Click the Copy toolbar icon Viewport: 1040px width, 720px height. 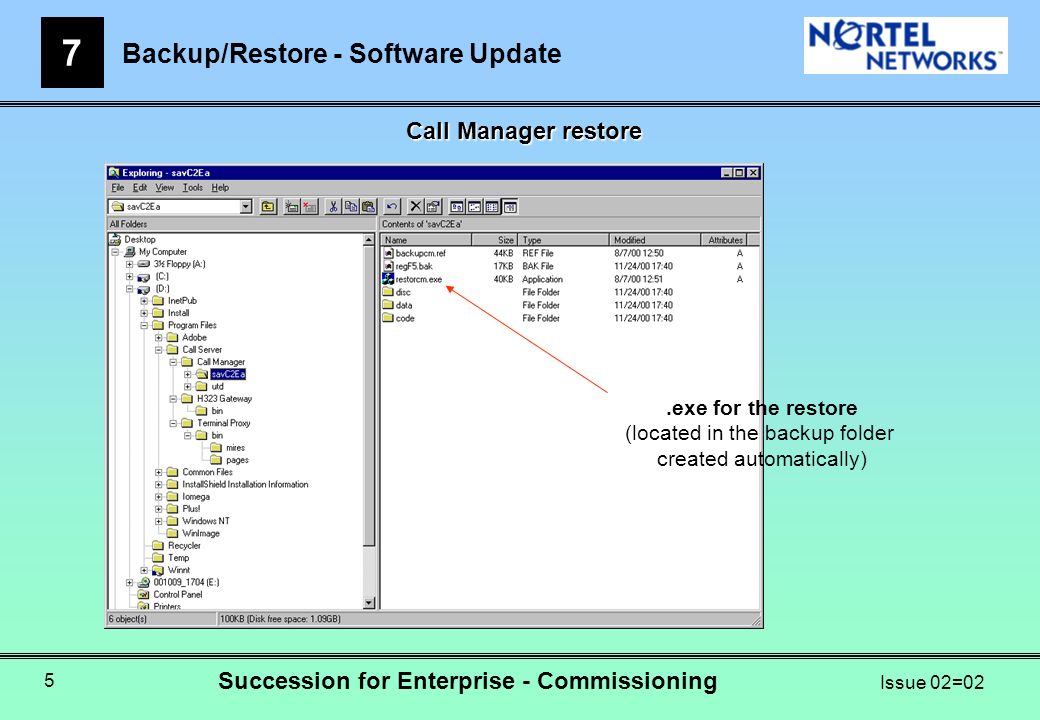351,207
